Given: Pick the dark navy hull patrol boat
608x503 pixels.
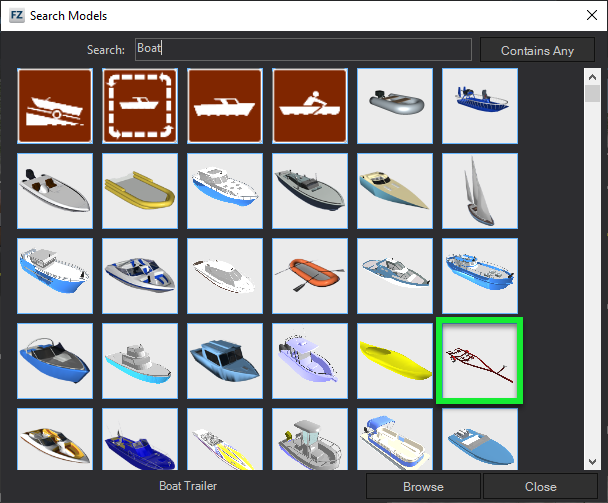Looking at the screenshot, I should tap(310, 191).
